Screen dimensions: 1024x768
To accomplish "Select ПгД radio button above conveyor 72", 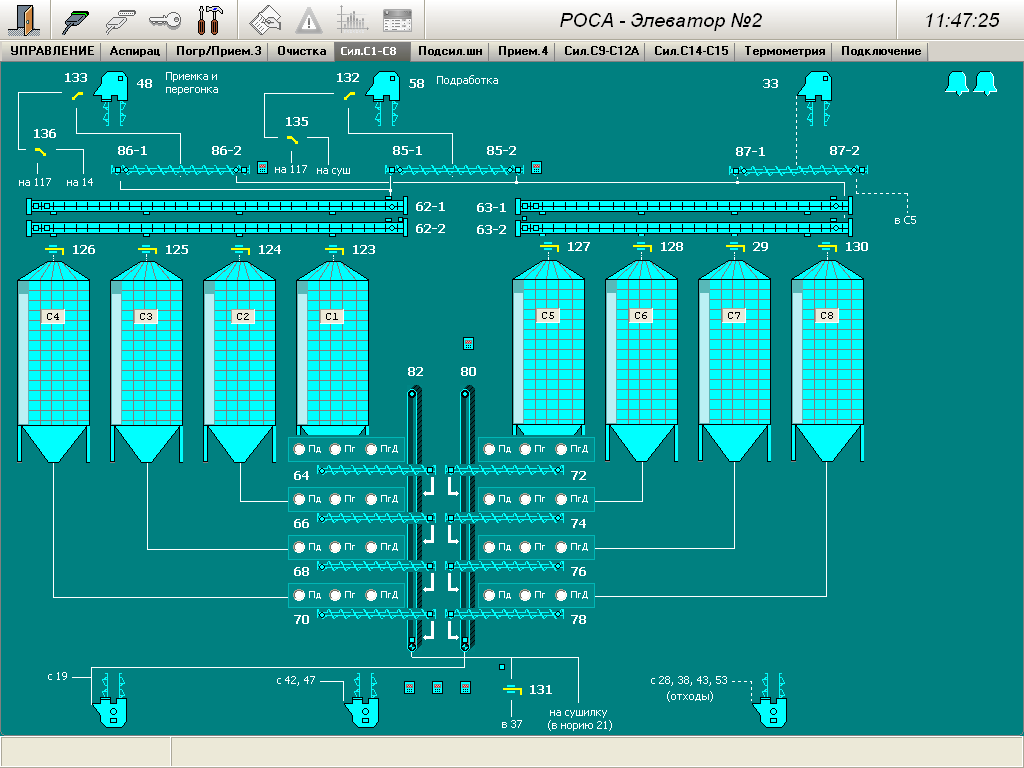I will click(x=561, y=450).
